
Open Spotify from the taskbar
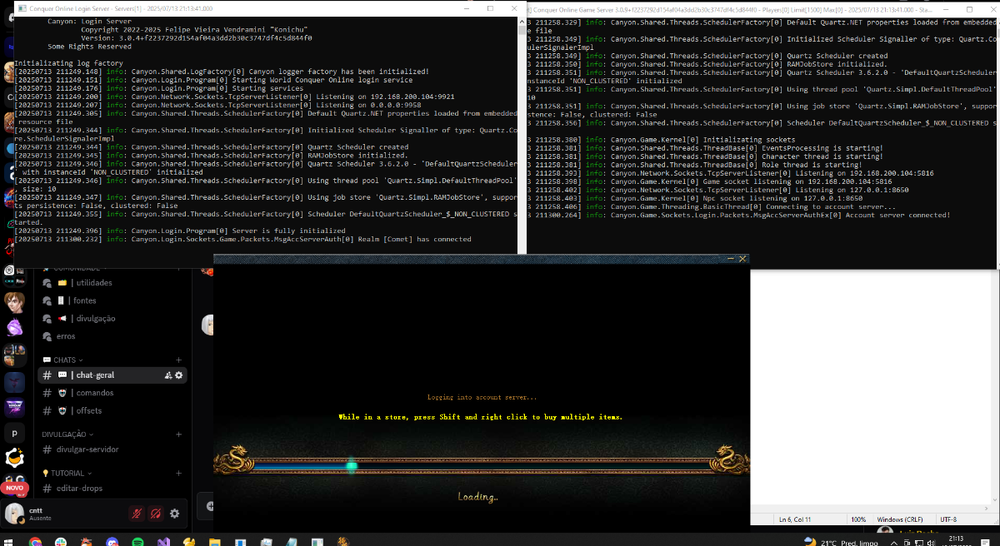(137, 540)
